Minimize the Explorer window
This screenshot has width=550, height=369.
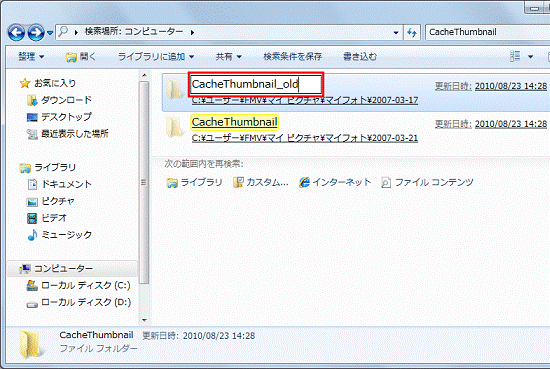[535, 8]
